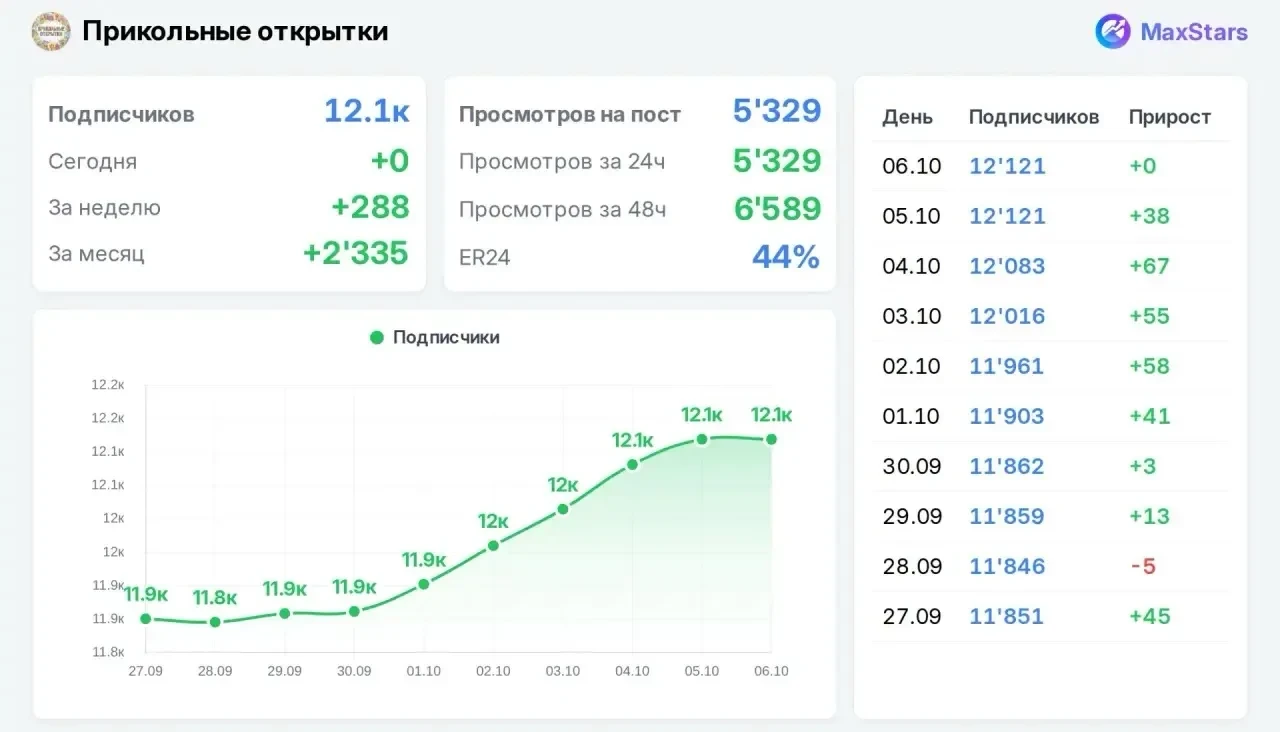
Task: Select the "ER24" label
Action: point(485,258)
